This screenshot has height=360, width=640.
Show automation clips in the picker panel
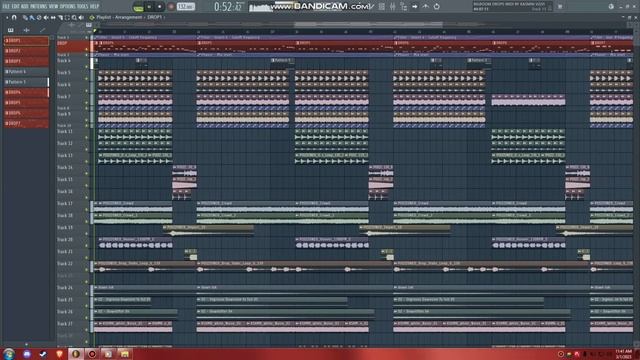(42, 30)
